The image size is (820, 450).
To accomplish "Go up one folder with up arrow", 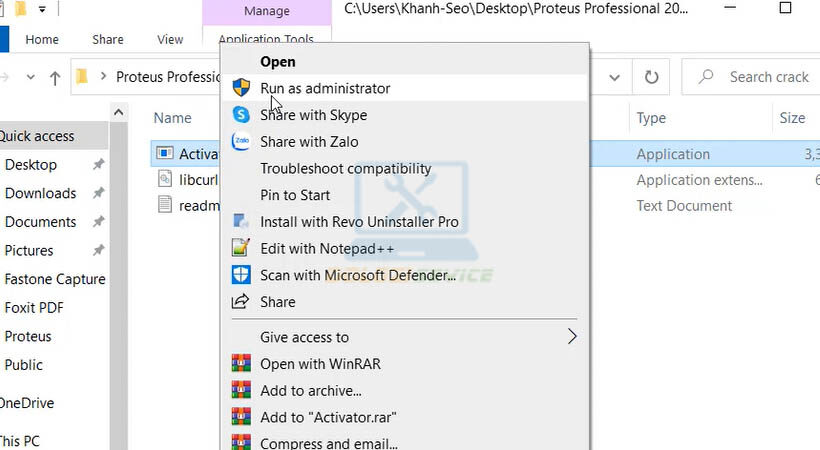I will [x=56, y=77].
